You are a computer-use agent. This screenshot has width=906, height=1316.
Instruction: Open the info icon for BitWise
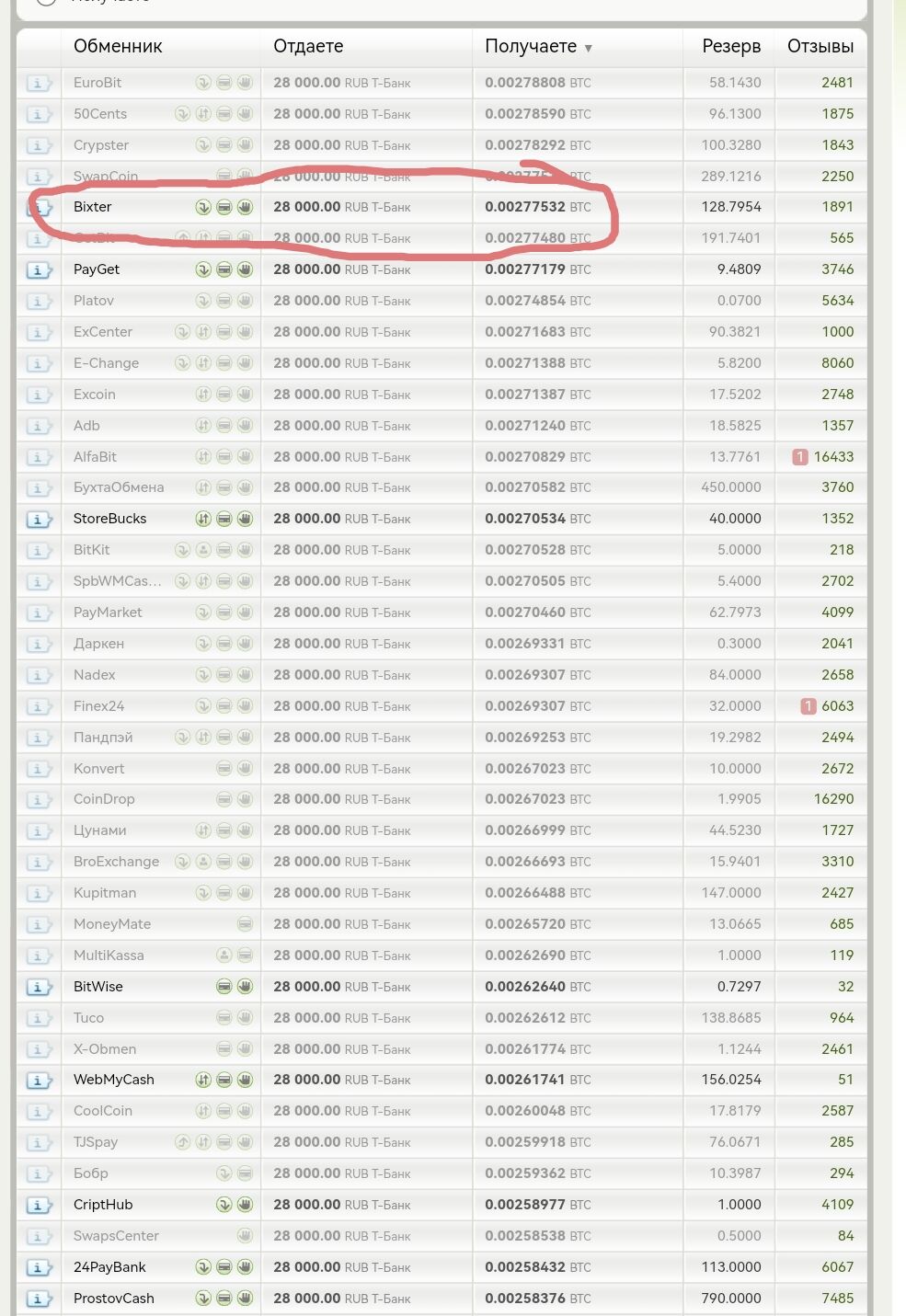coord(38,988)
